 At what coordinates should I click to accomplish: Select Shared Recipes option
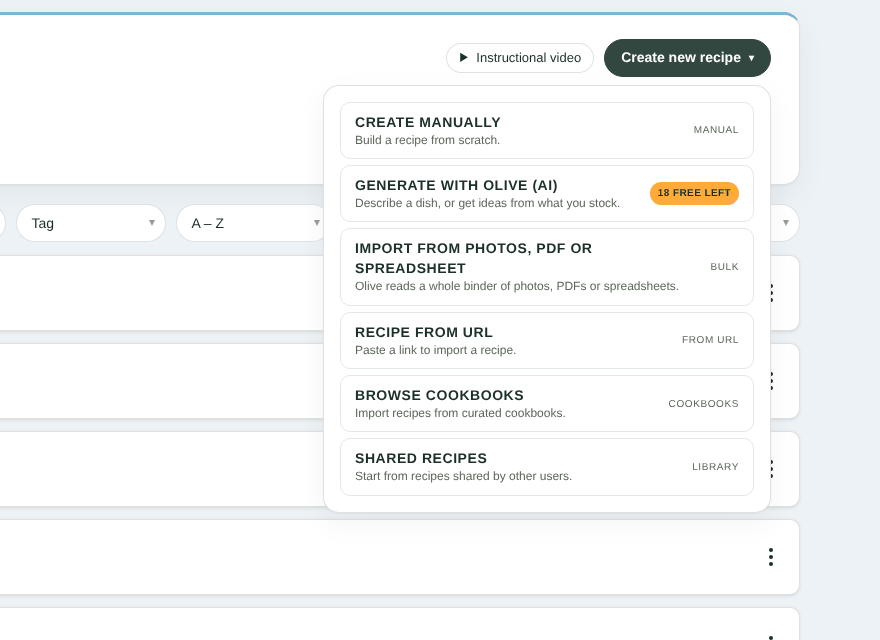click(x=547, y=467)
